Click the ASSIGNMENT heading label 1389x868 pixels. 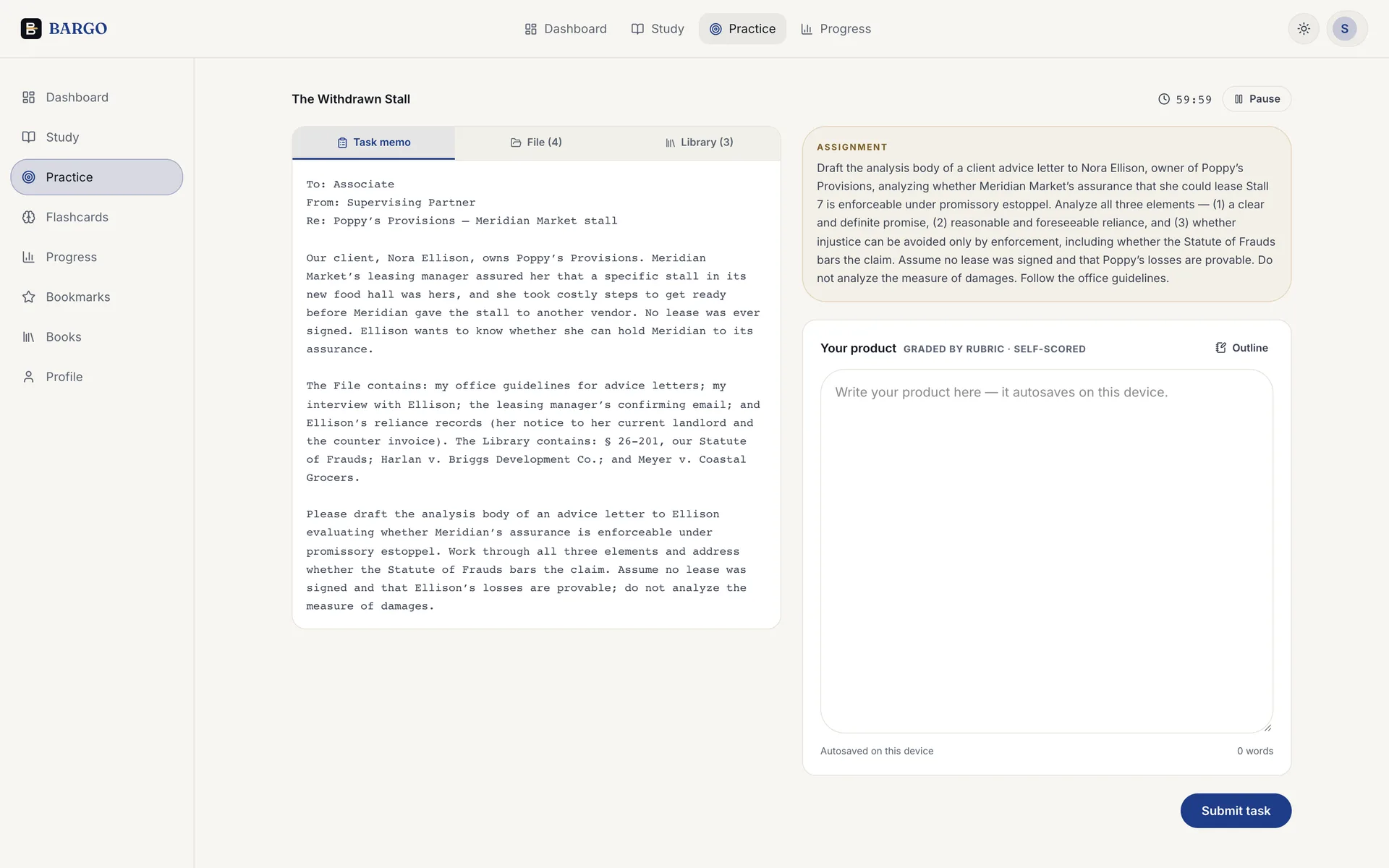pyautogui.click(x=852, y=147)
